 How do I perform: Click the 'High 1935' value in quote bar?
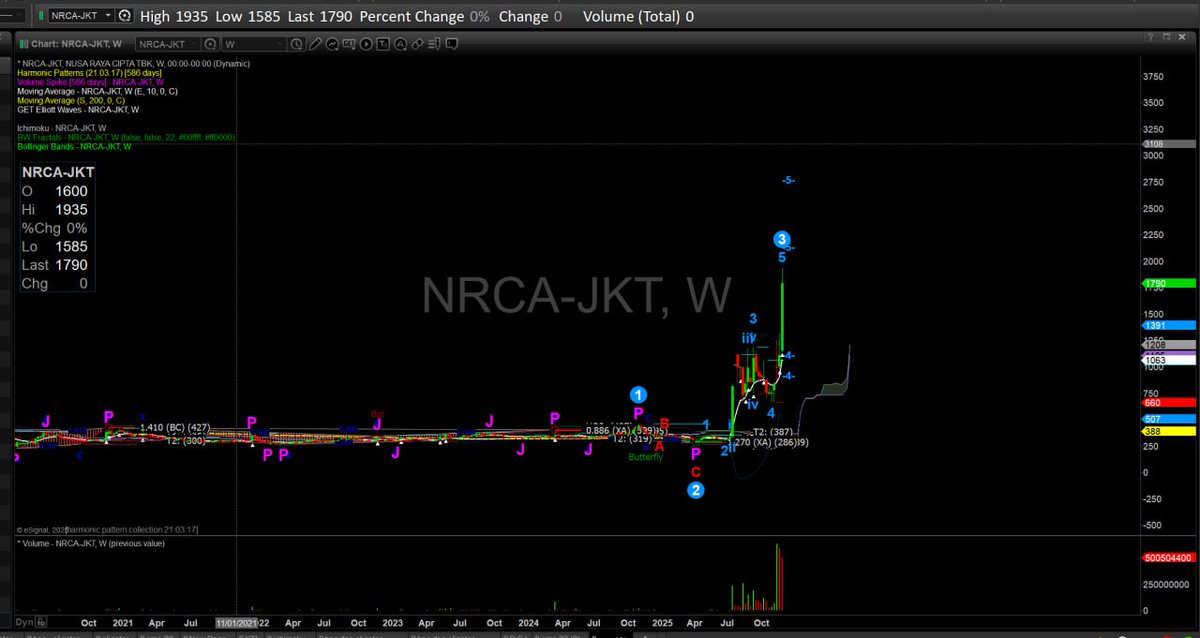click(x=174, y=16)
